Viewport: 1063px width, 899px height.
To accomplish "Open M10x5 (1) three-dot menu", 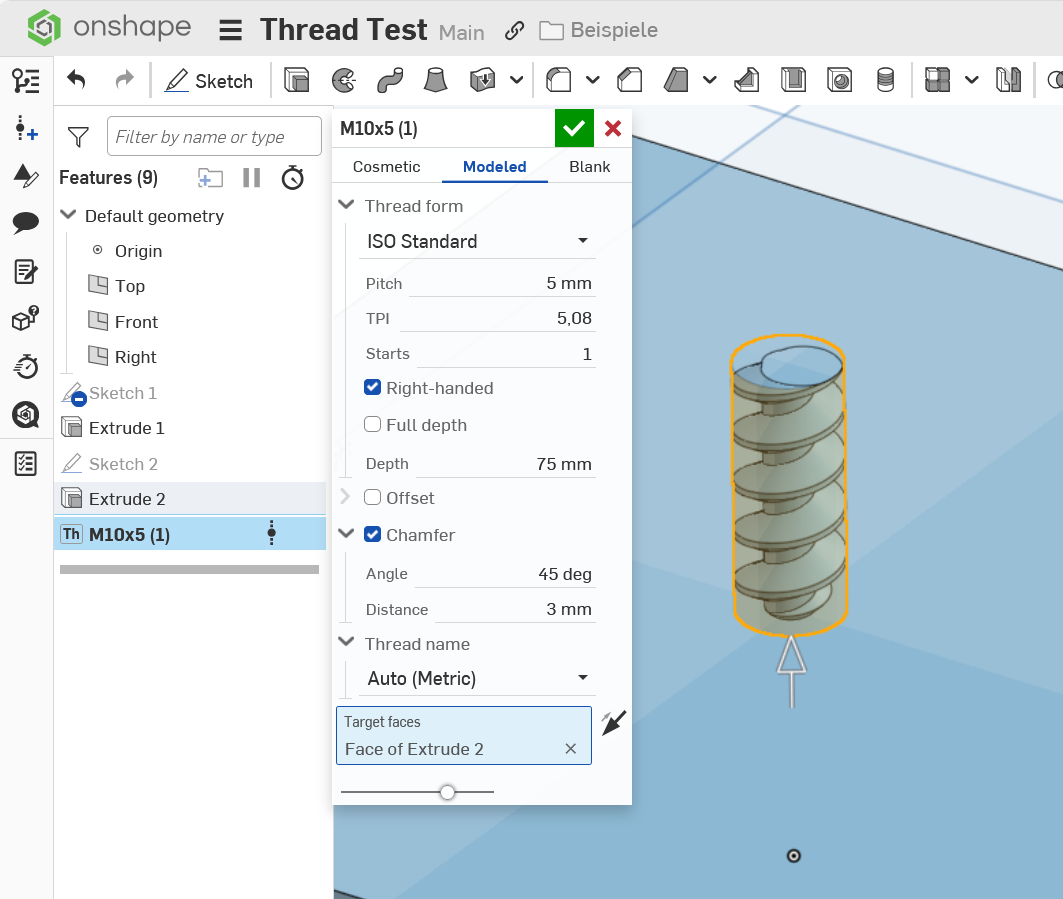I will click(x=272, y=534).
